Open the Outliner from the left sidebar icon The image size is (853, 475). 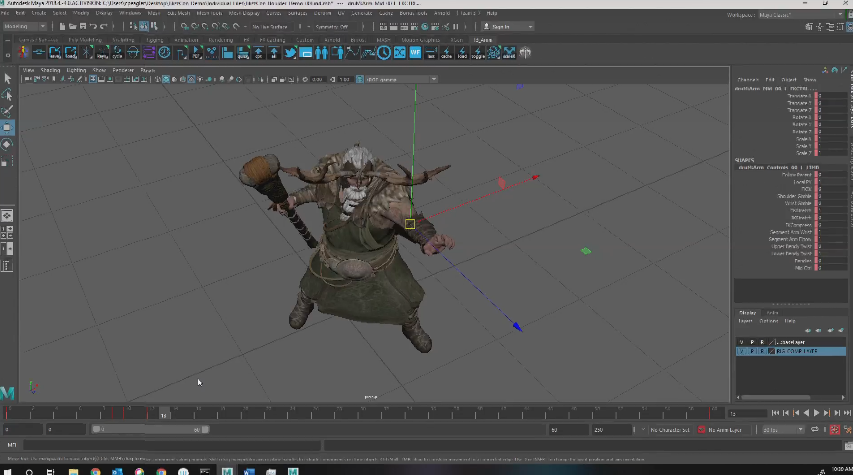coord(7,266)
